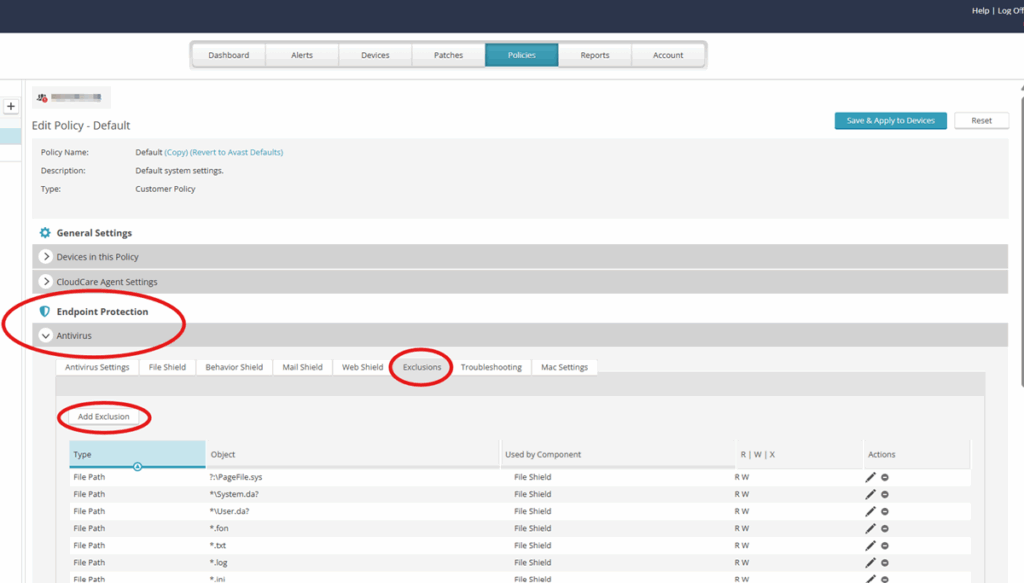The height and width of the screenshot is (583, 1024).
Task: Click the General Settings gear icon
Action: [44, 232]
